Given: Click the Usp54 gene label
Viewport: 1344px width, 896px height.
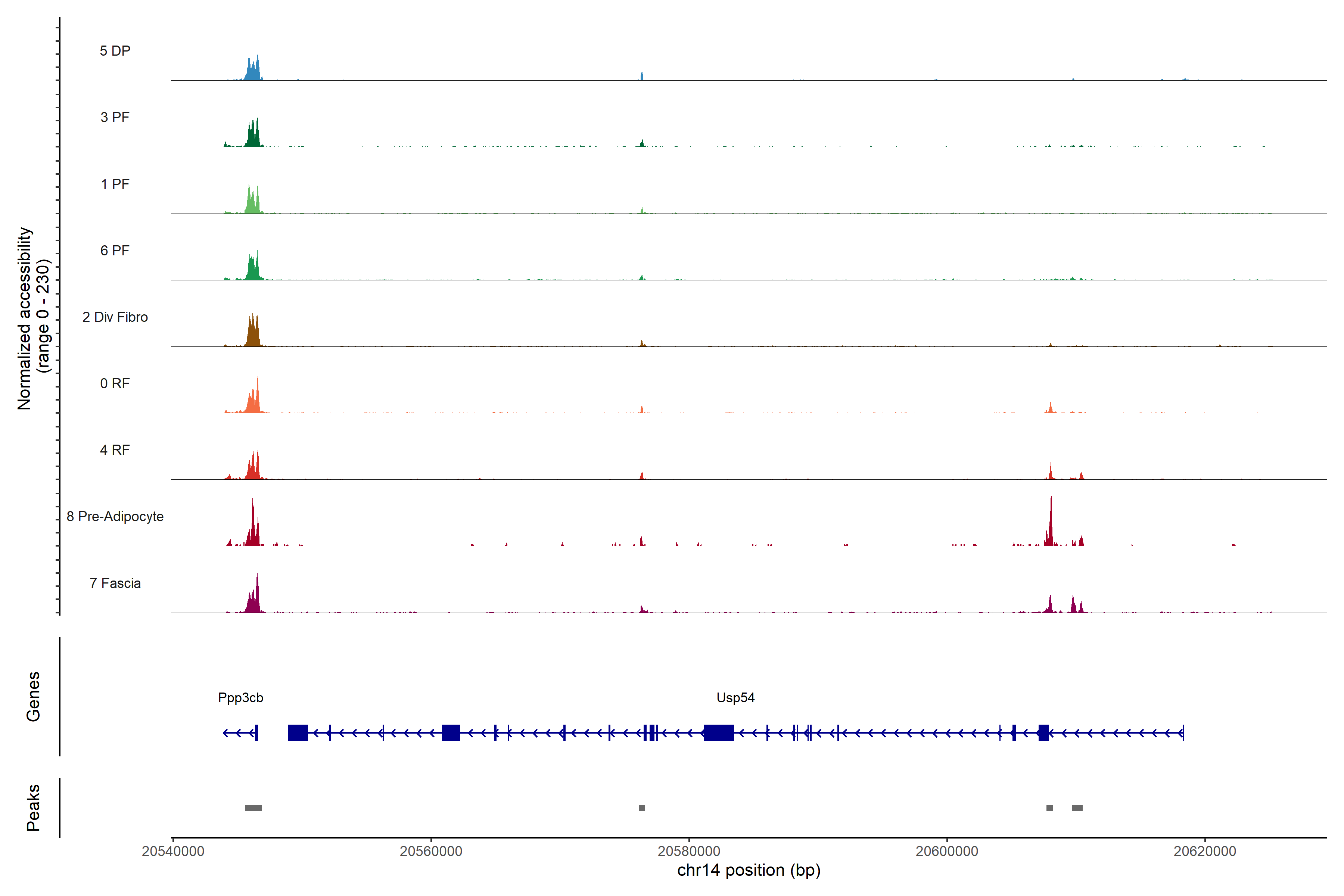Looking at the screenshot, I should pyautogui.click(x=735, y=698).
